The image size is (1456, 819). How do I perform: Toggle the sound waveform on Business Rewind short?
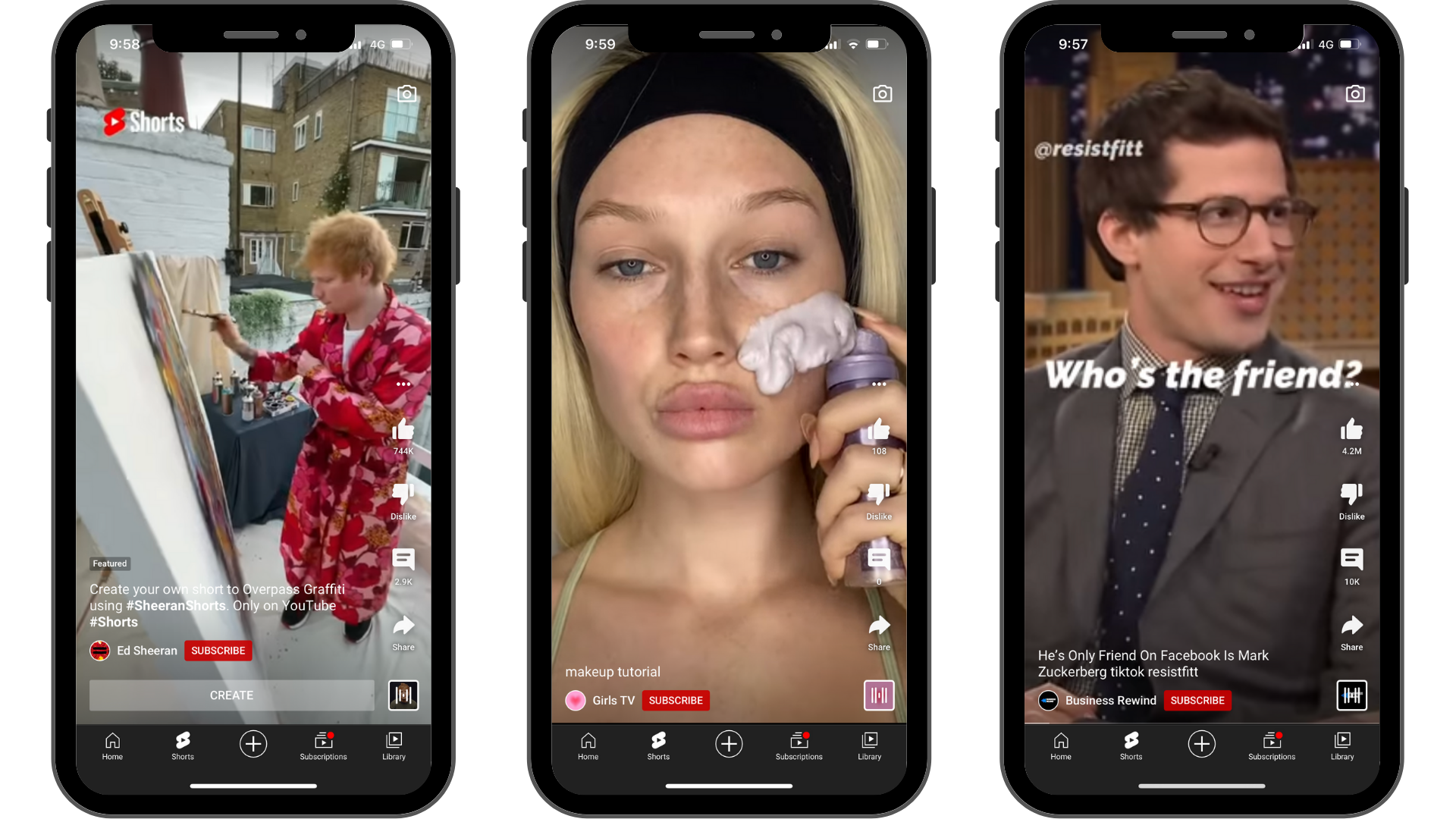pyautogui.click(x=1353, y=695)
